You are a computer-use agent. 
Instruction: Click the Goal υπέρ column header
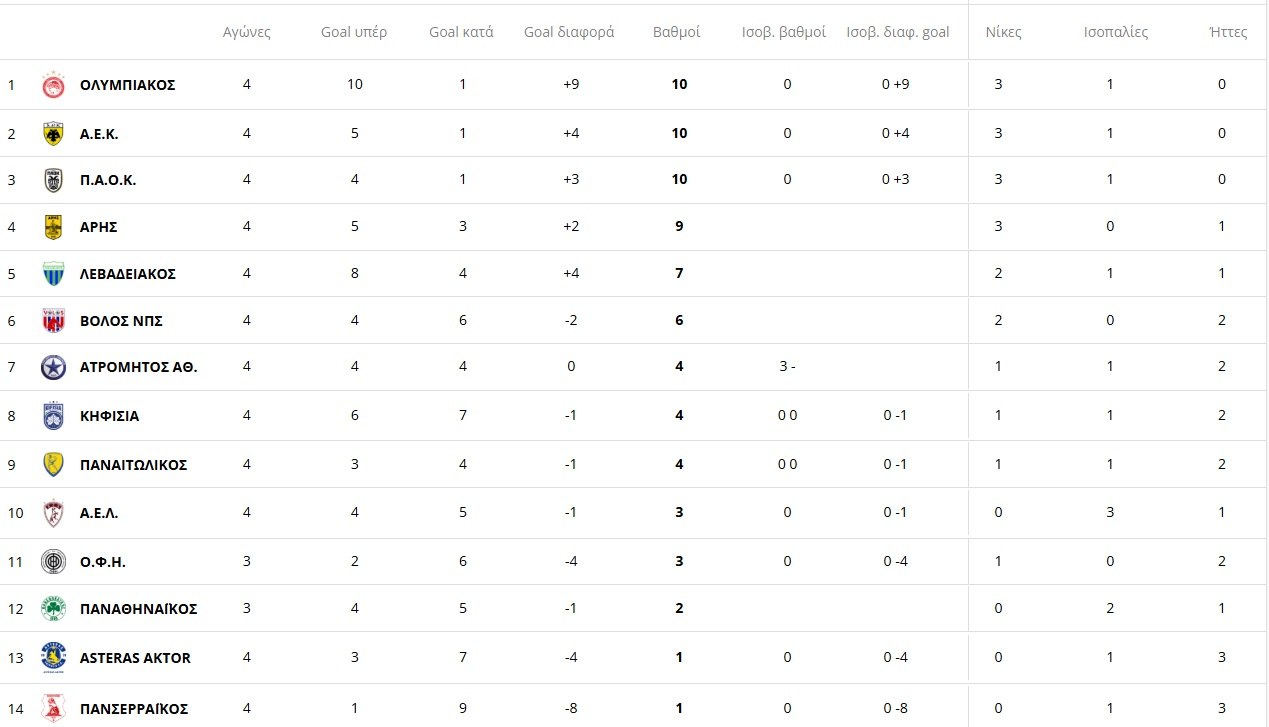coord(354,32)
